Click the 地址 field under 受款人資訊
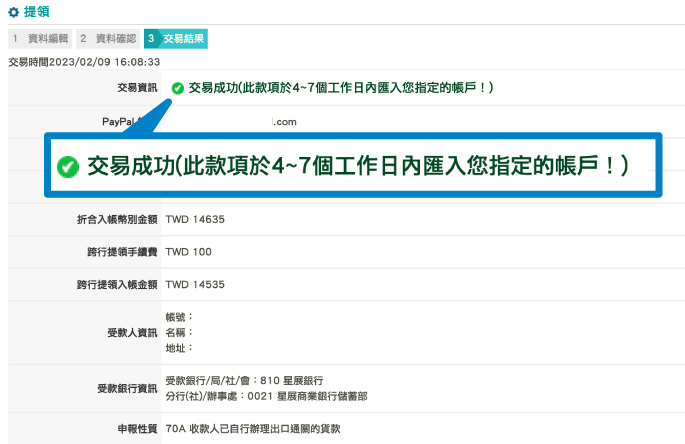This screenshot has height=444, width=685. pos(179,348)
